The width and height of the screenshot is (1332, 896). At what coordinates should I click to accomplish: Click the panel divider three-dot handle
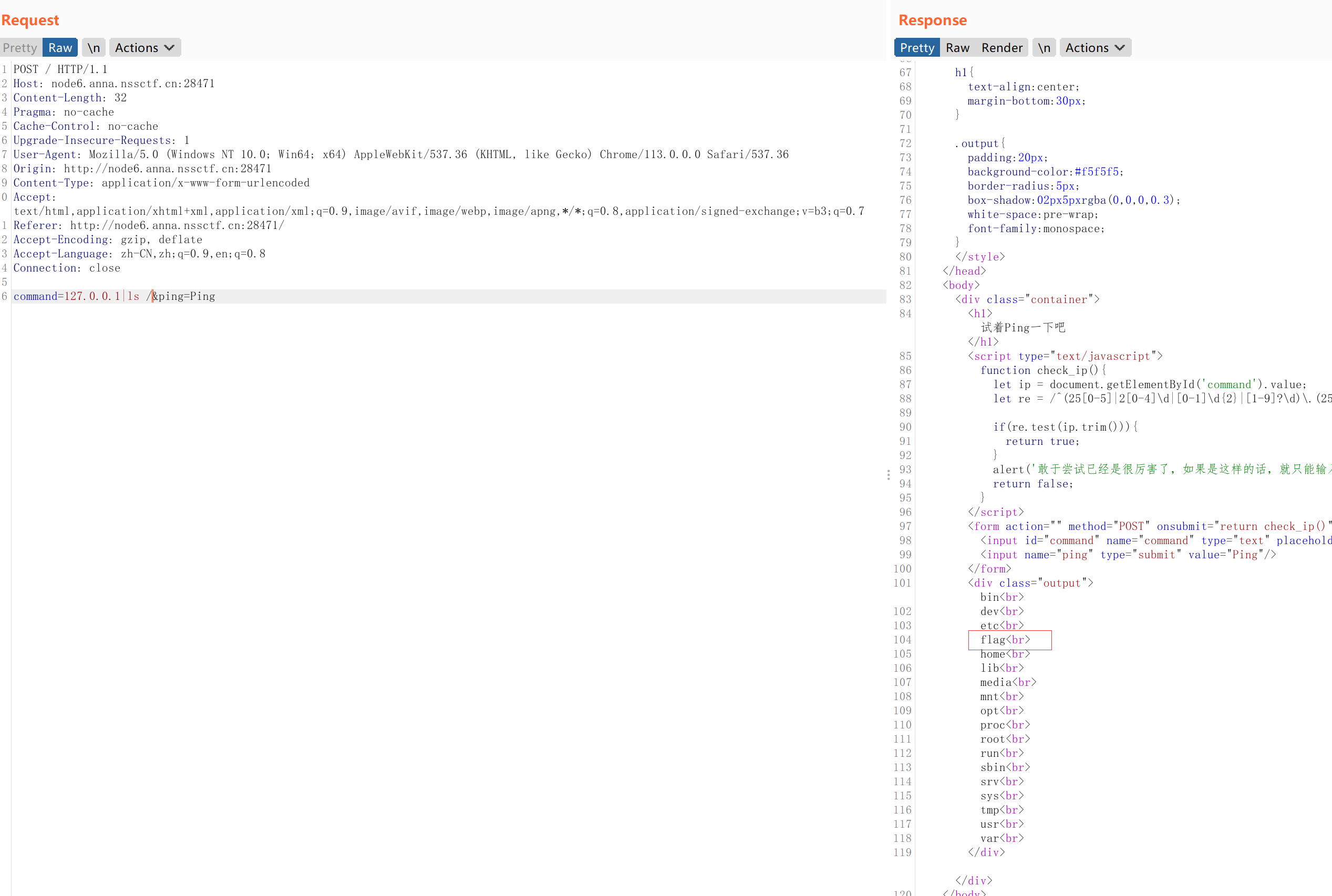click(x=889, y=475)
